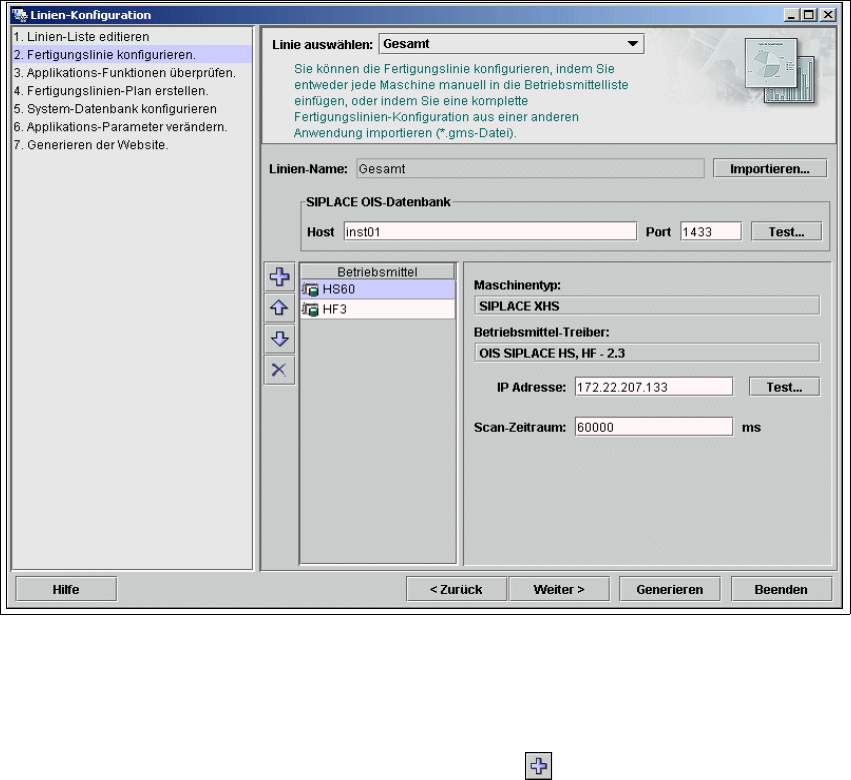Click the Scan-Zeitraum input field
Screen dimensions: 851x780
(653, 427)
